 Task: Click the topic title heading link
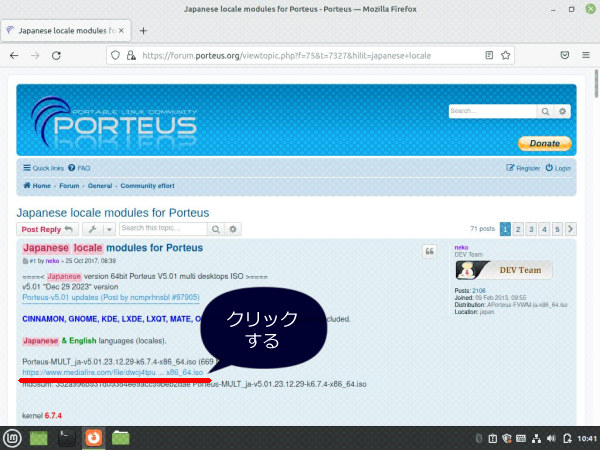click(113, 213)
